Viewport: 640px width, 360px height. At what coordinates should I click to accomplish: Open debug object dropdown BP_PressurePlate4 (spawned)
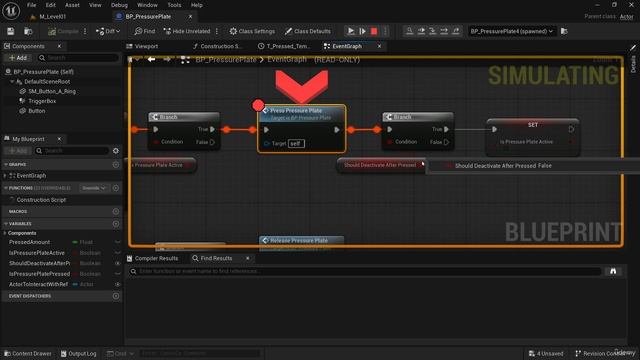tap(511, 31)
